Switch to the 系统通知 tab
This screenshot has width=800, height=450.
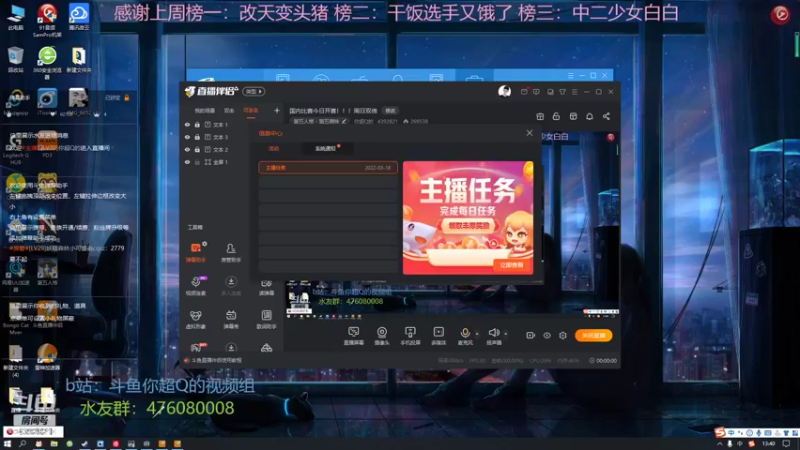(326, 148)
